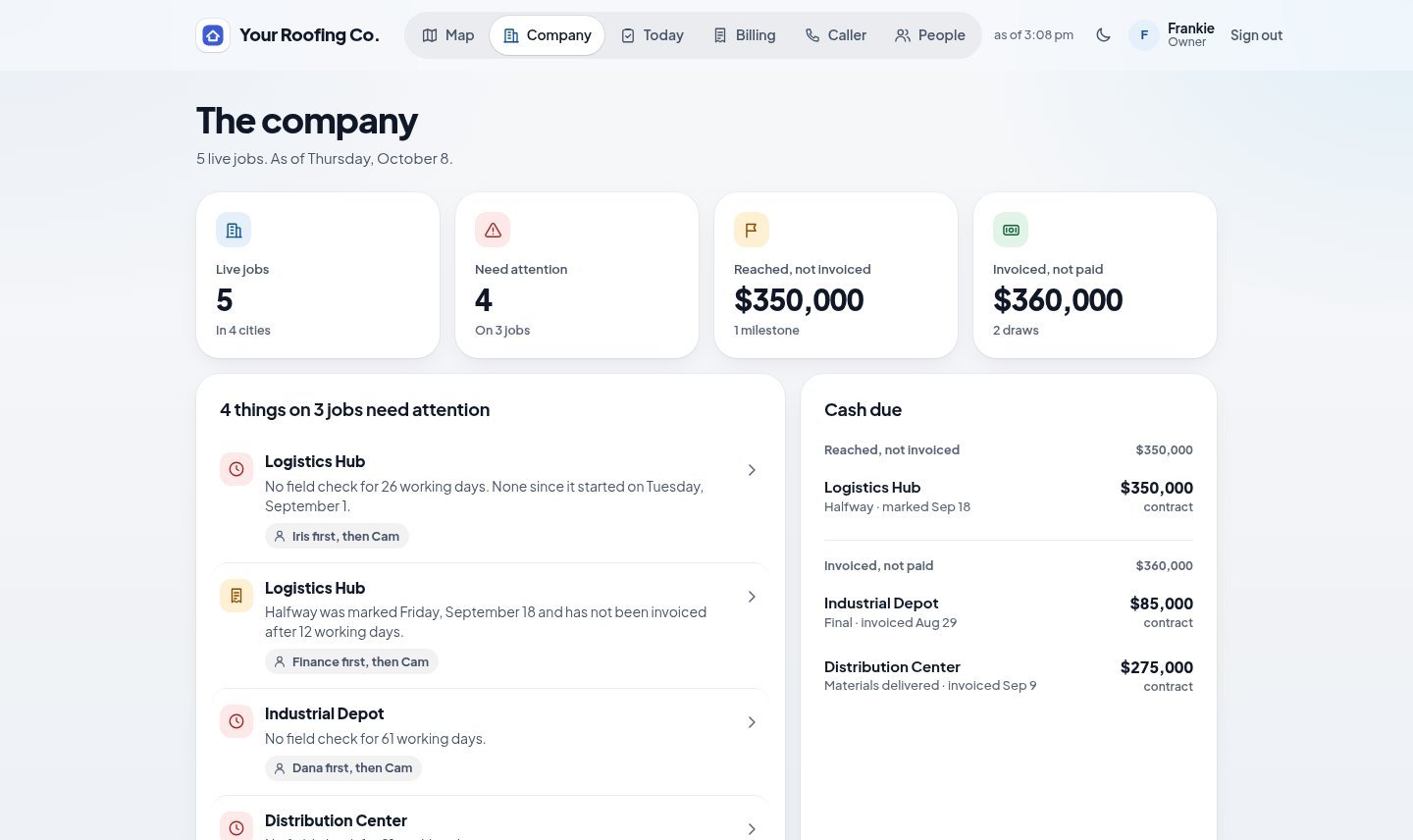
Task: Click the Need attention count 4
Action: tap(484, 300)
